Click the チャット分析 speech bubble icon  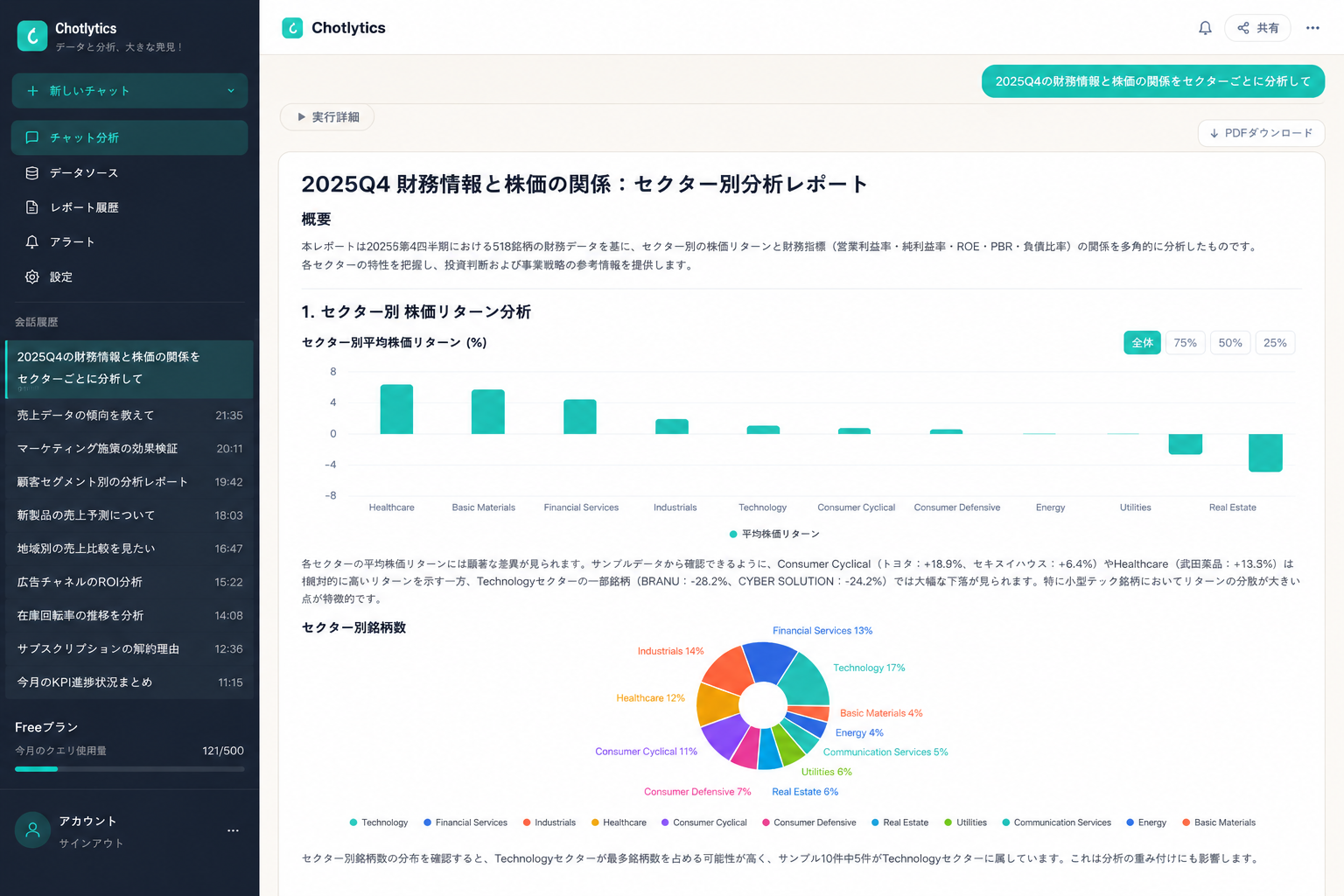click(x=32, y=137)
